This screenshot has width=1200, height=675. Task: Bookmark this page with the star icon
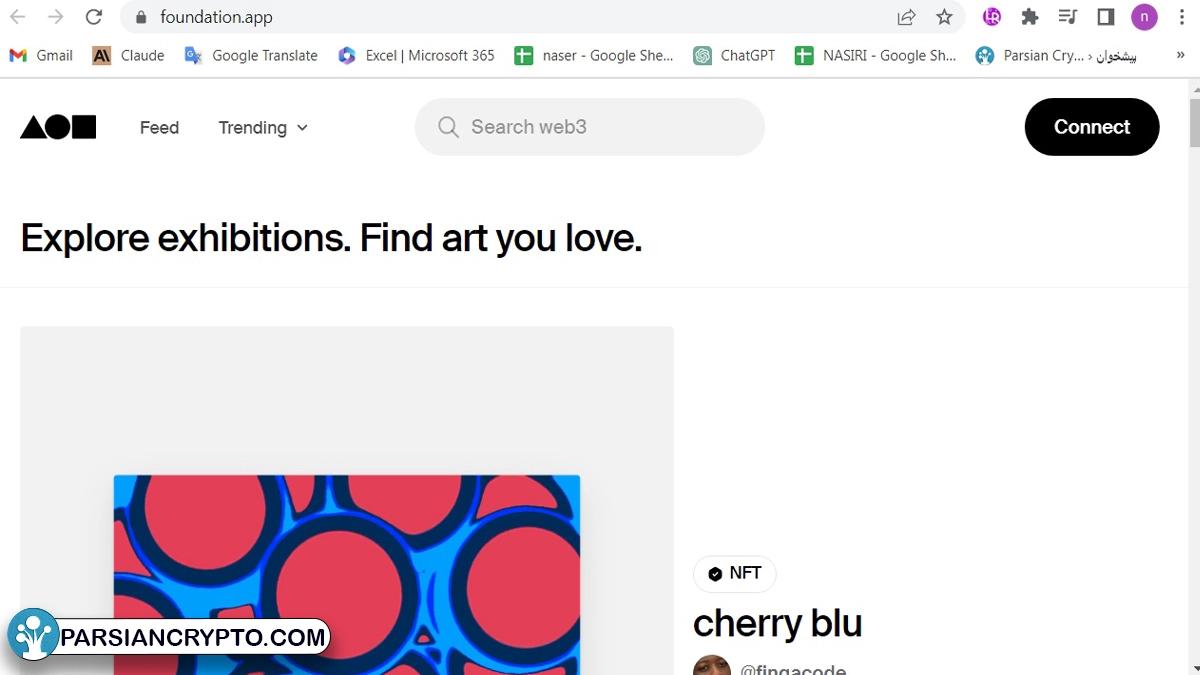click(x=944, y=17)
